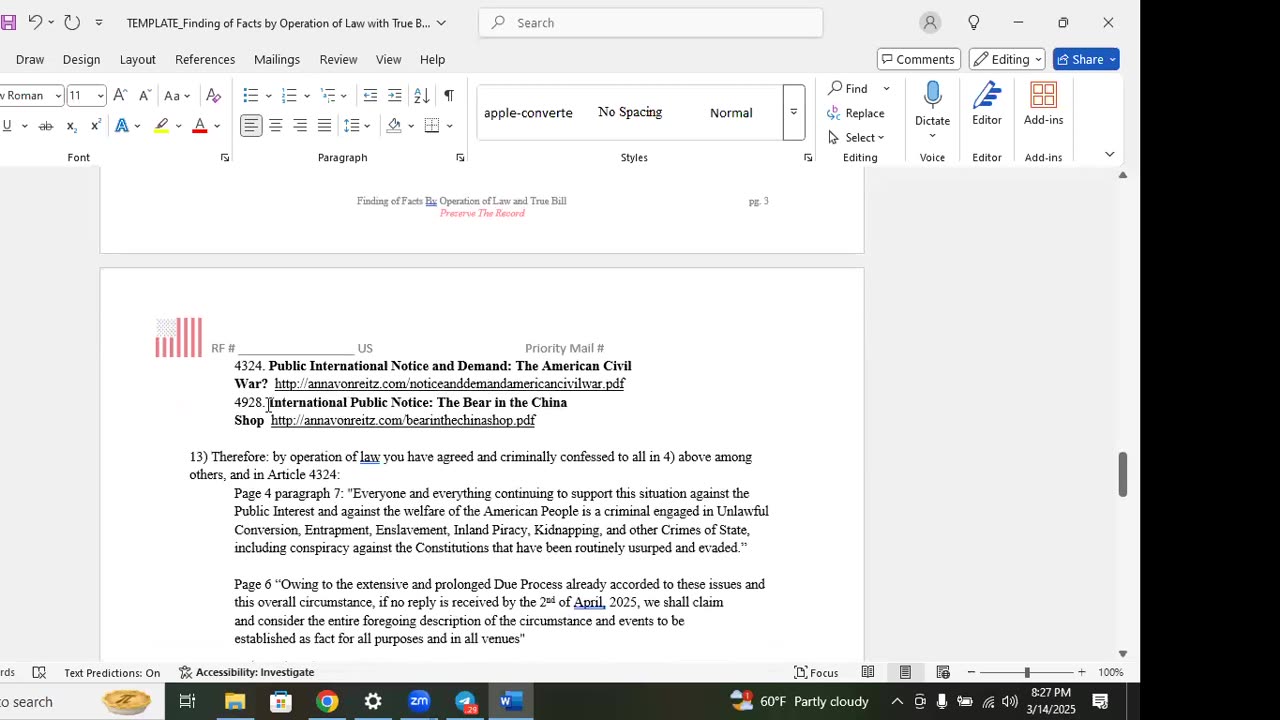Open Paragraph dialog launcher
This screenshot has width=1280, height=720.
click(x=460, y=158)
